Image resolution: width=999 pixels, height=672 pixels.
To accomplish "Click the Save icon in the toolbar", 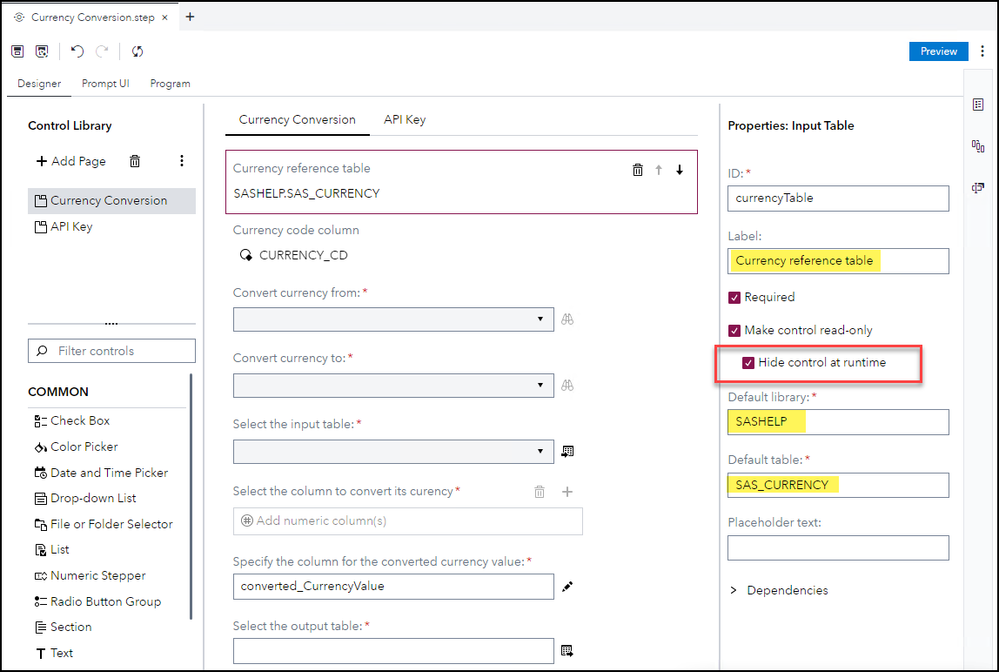I will (x=18, y=51).
